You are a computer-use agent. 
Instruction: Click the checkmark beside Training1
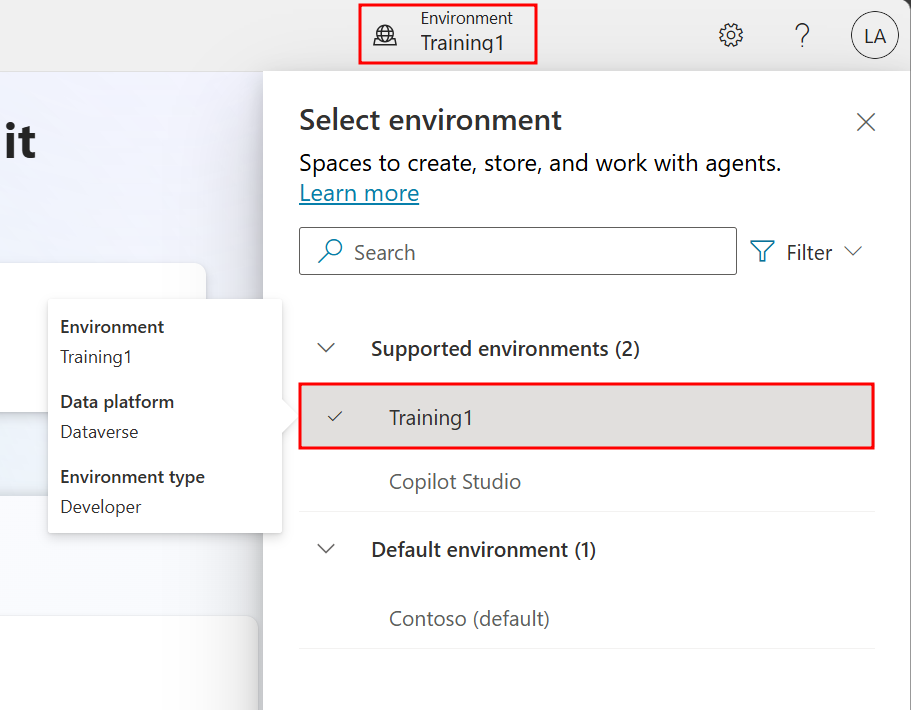point(335,417)
